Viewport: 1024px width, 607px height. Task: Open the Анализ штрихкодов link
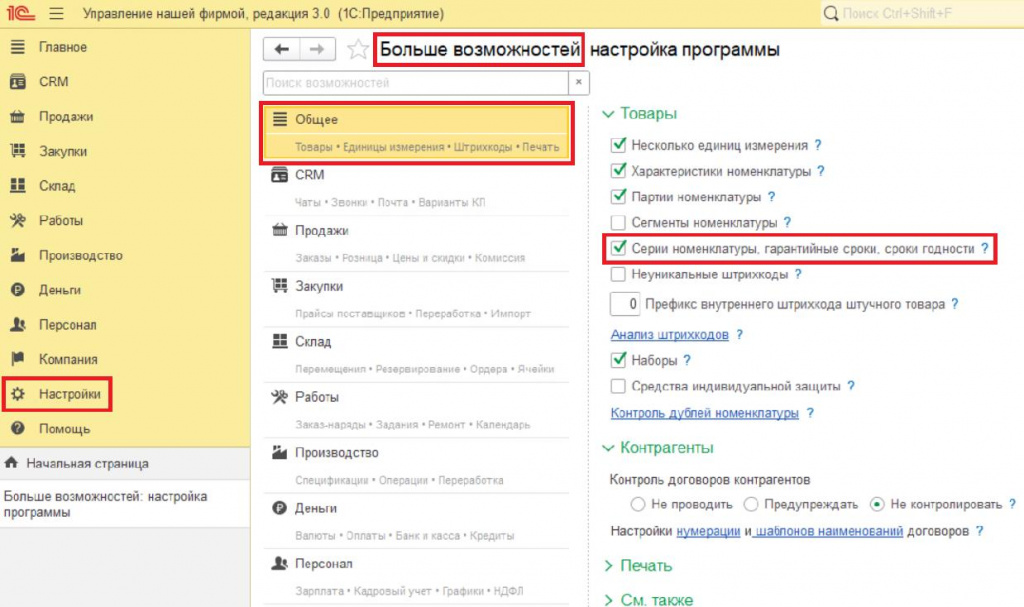pyautogui.click(x=669, y=335)
